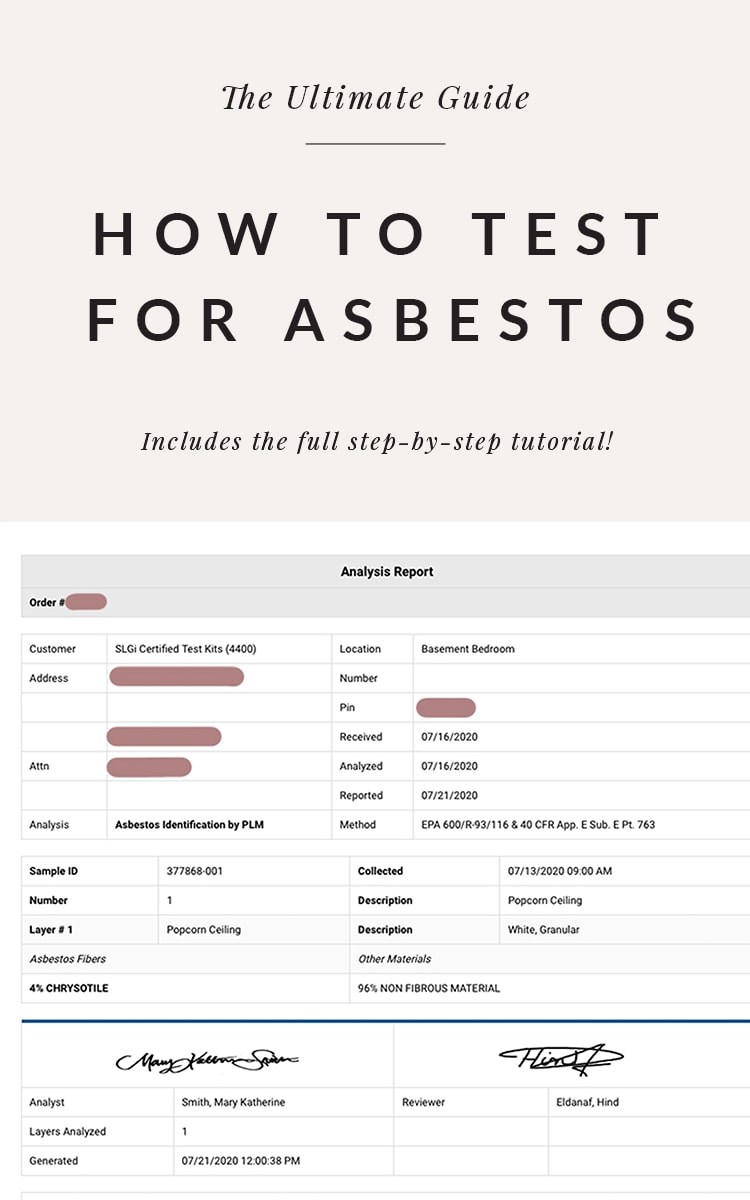Select 'Asbestos Identification by PLM' analysis text
The width and height of the screenshot is (750, 1200).
point(189,825)
